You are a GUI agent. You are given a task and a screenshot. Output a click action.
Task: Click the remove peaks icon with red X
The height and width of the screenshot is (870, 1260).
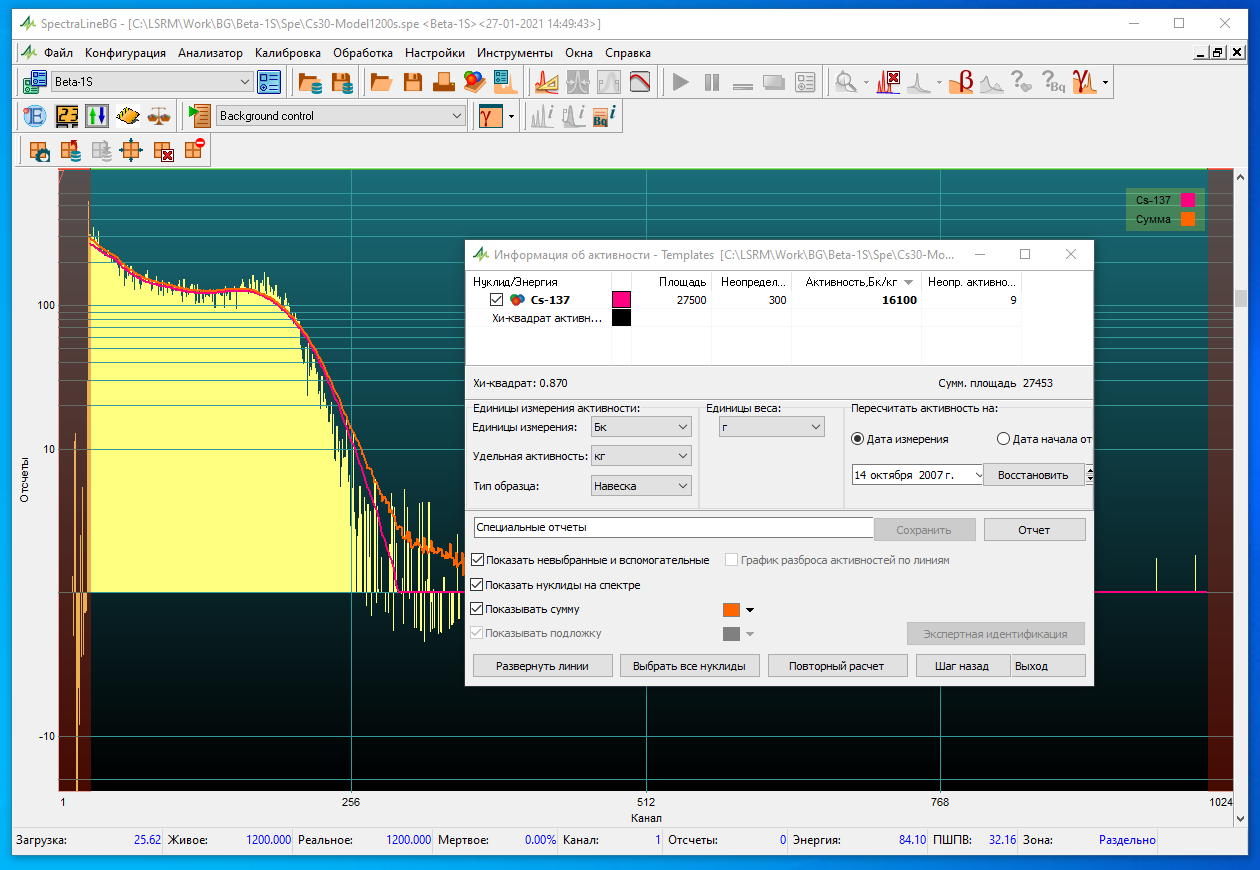(x=888, y=82)
